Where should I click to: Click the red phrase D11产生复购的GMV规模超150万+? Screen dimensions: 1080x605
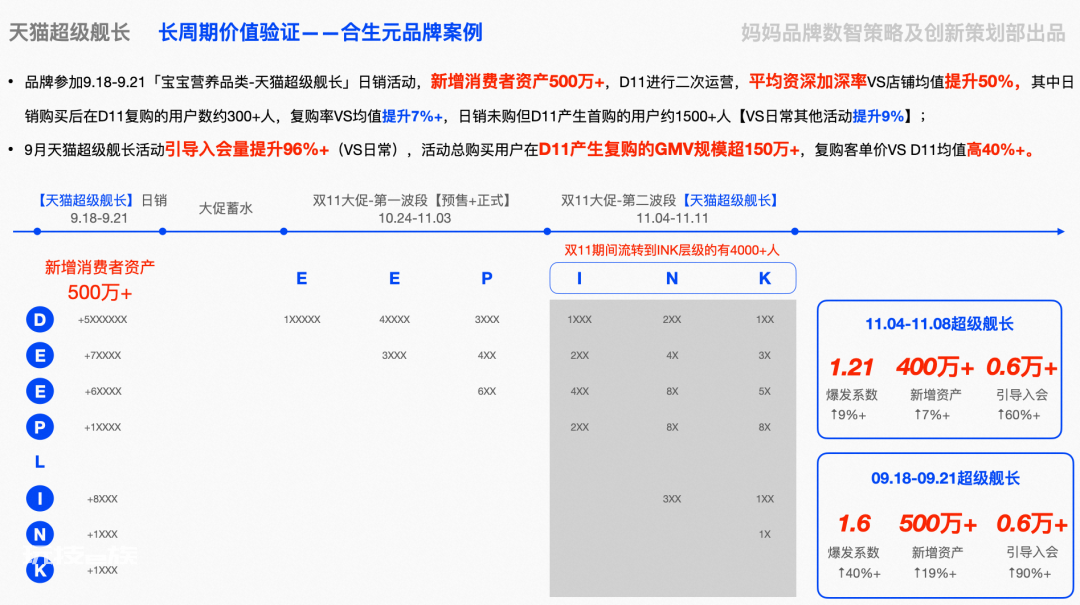coord(669,150)
